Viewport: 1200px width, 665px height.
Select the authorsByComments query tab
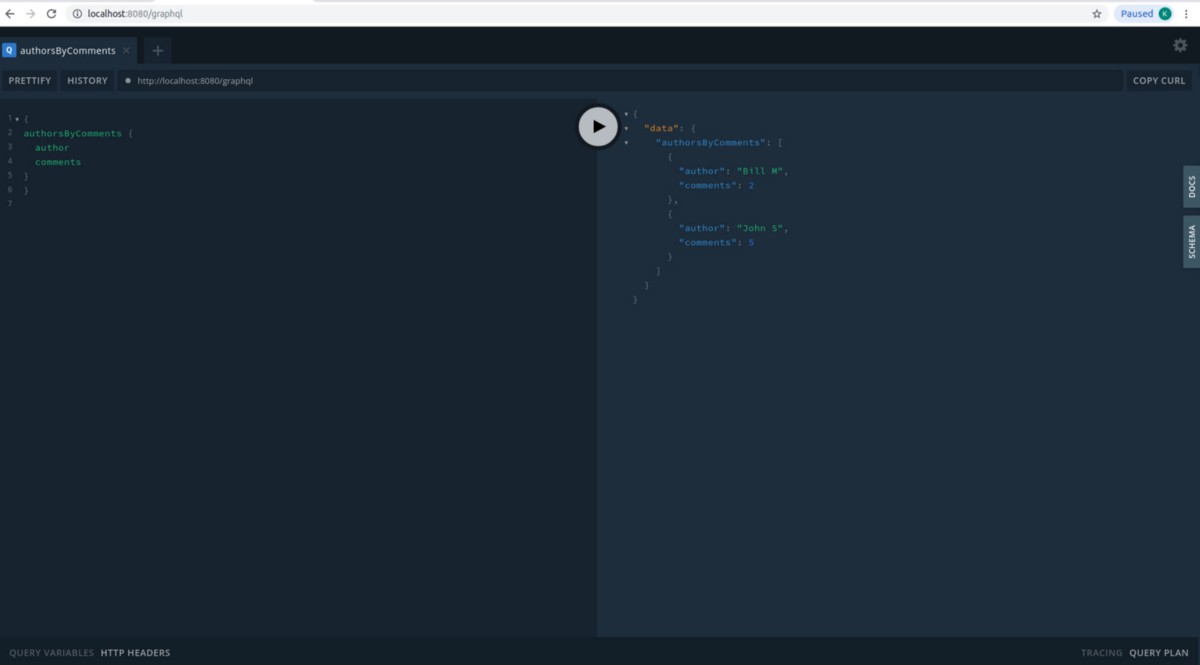pos(66,51)
